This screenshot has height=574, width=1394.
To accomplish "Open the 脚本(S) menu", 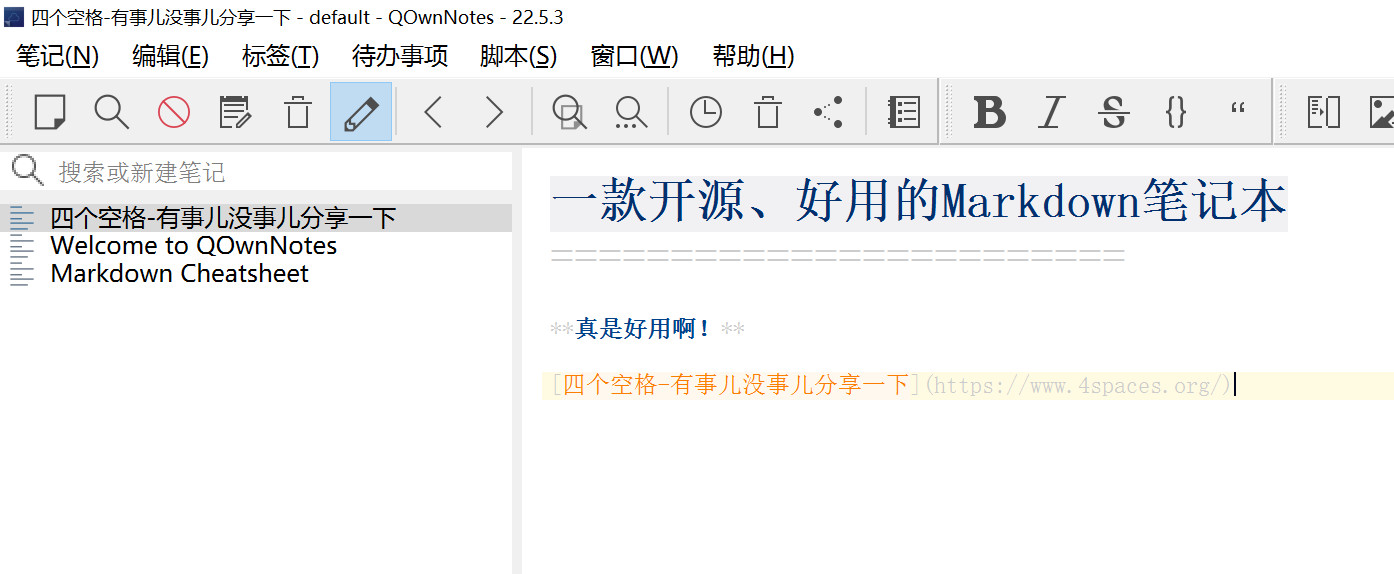I will 518,56.
